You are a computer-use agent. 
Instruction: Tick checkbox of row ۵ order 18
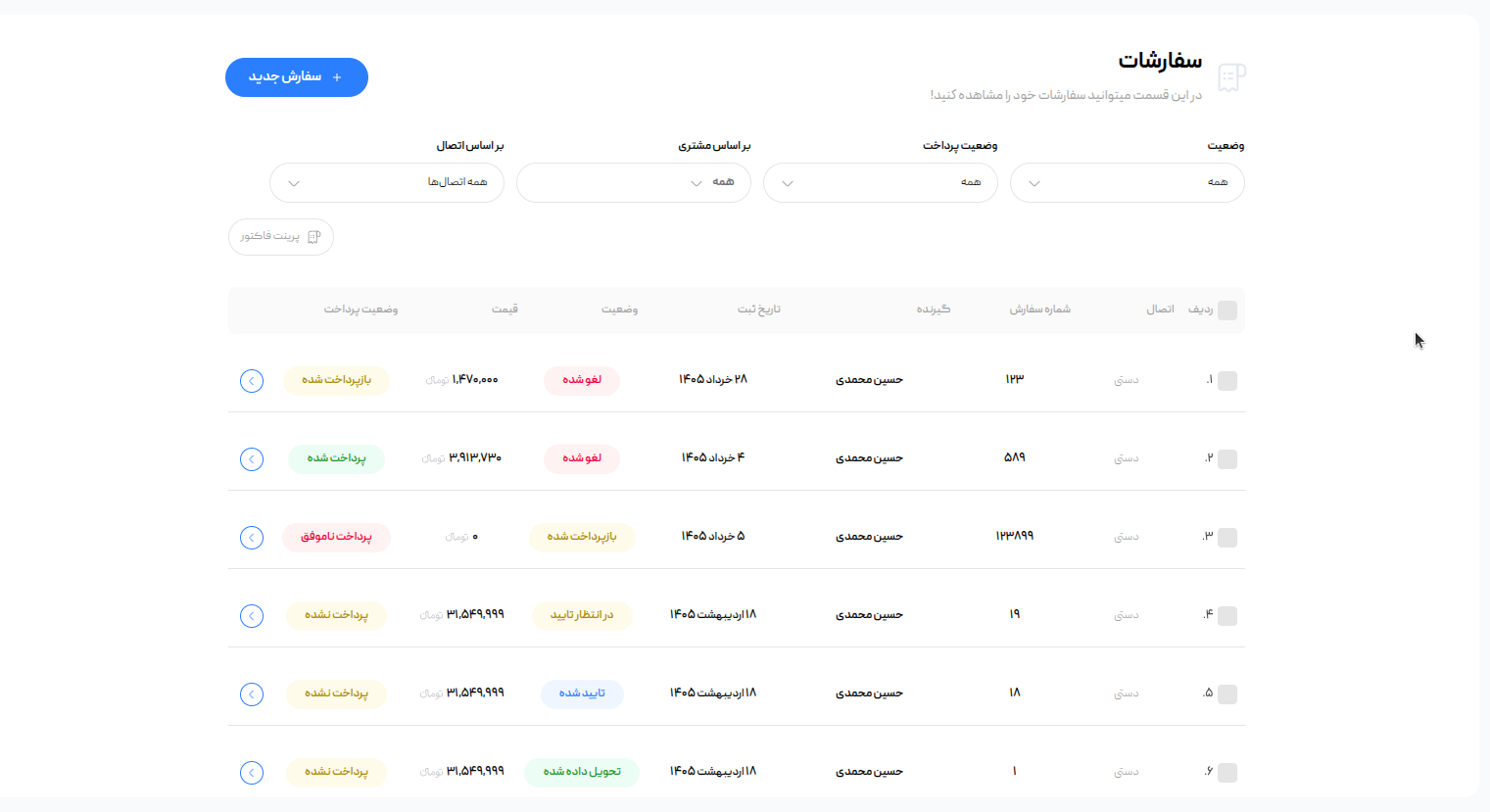click(1226, 694)
